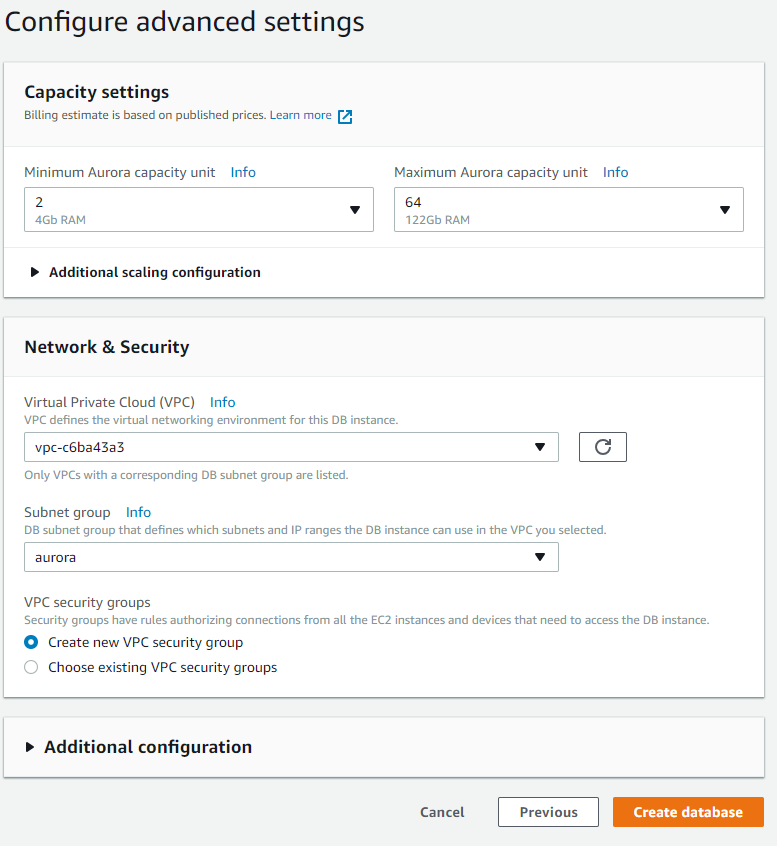Open Maximum Aurora capacity unit dropdown showing 64

pyautogui.click(x=569, y=210)
